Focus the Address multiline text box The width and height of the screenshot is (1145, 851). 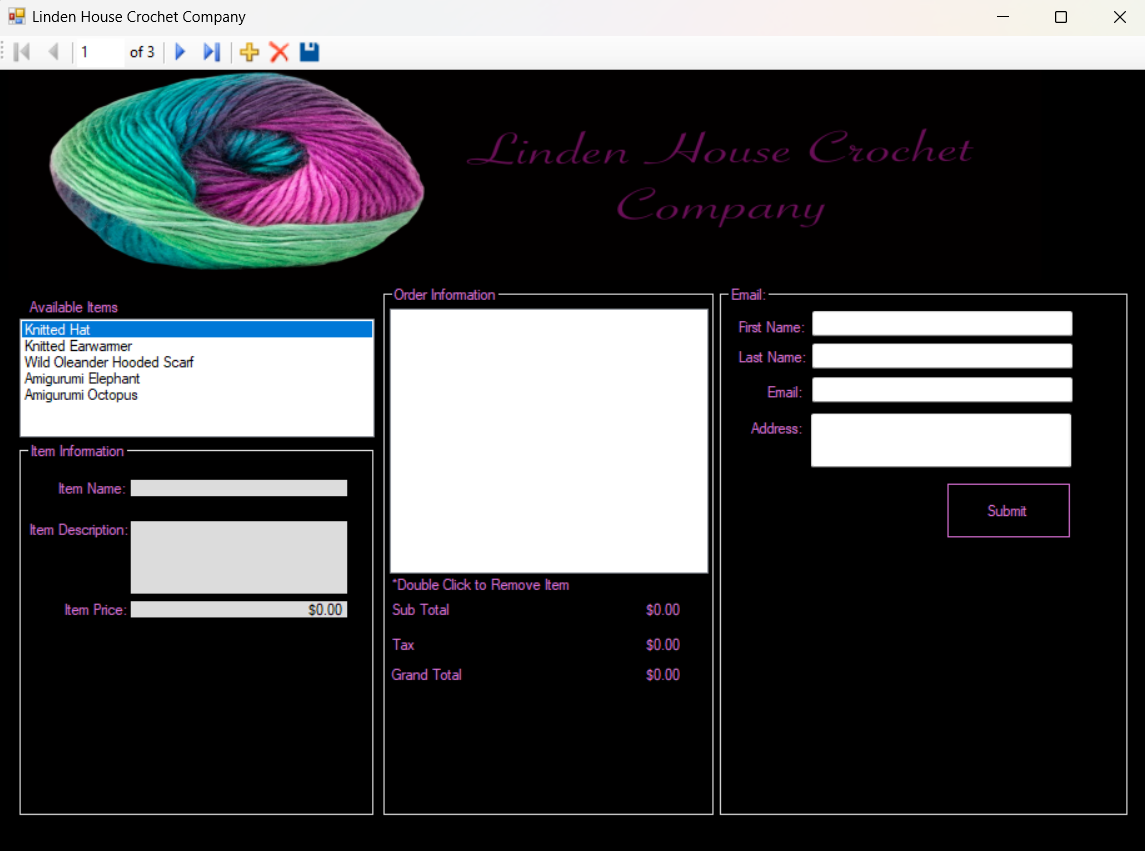[940, 440]
